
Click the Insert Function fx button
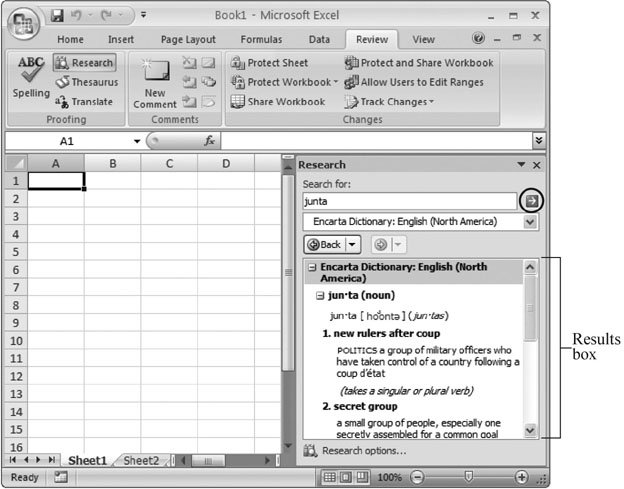coord(209,141)
